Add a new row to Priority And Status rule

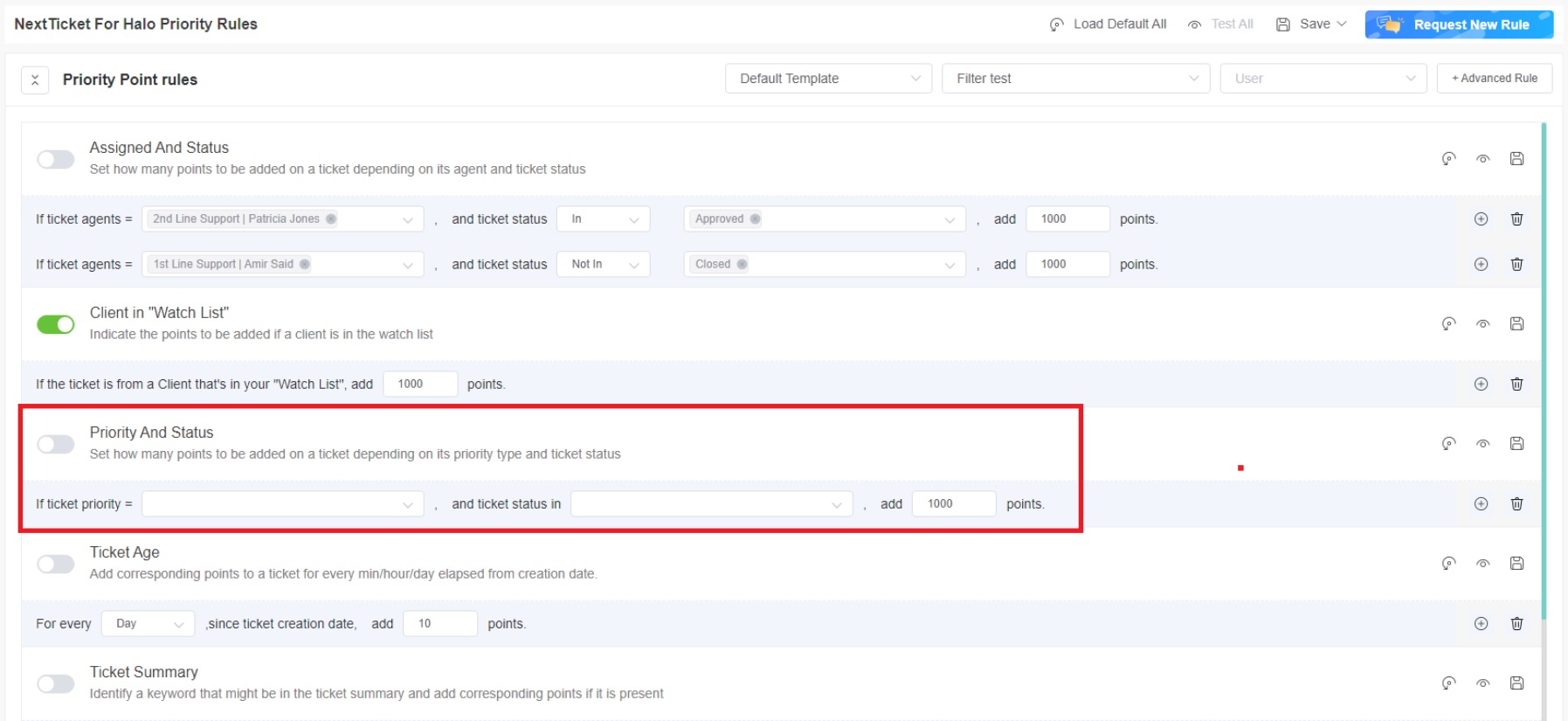point(1481,503)
